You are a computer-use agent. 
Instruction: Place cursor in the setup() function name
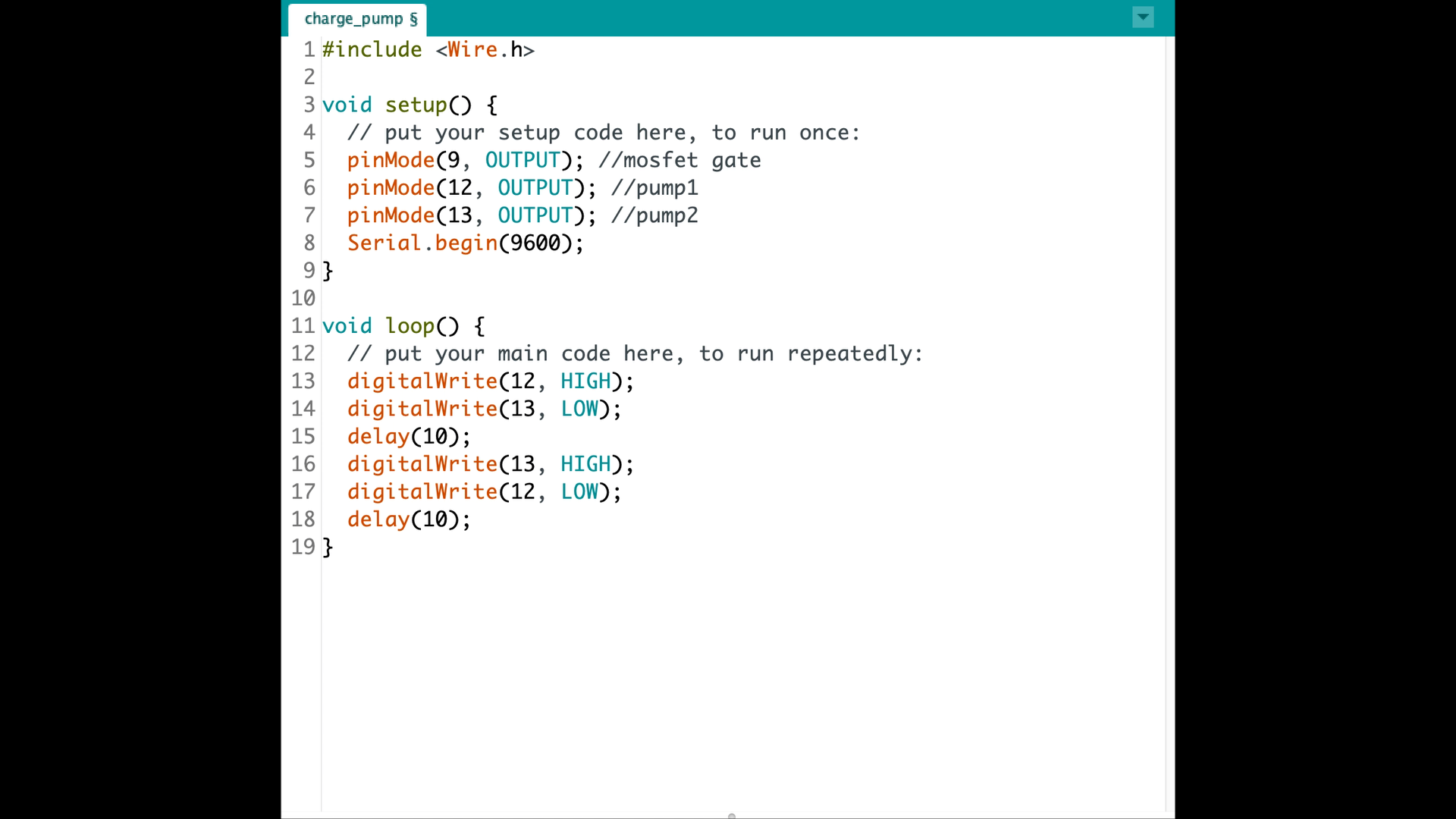coord(416,105)
